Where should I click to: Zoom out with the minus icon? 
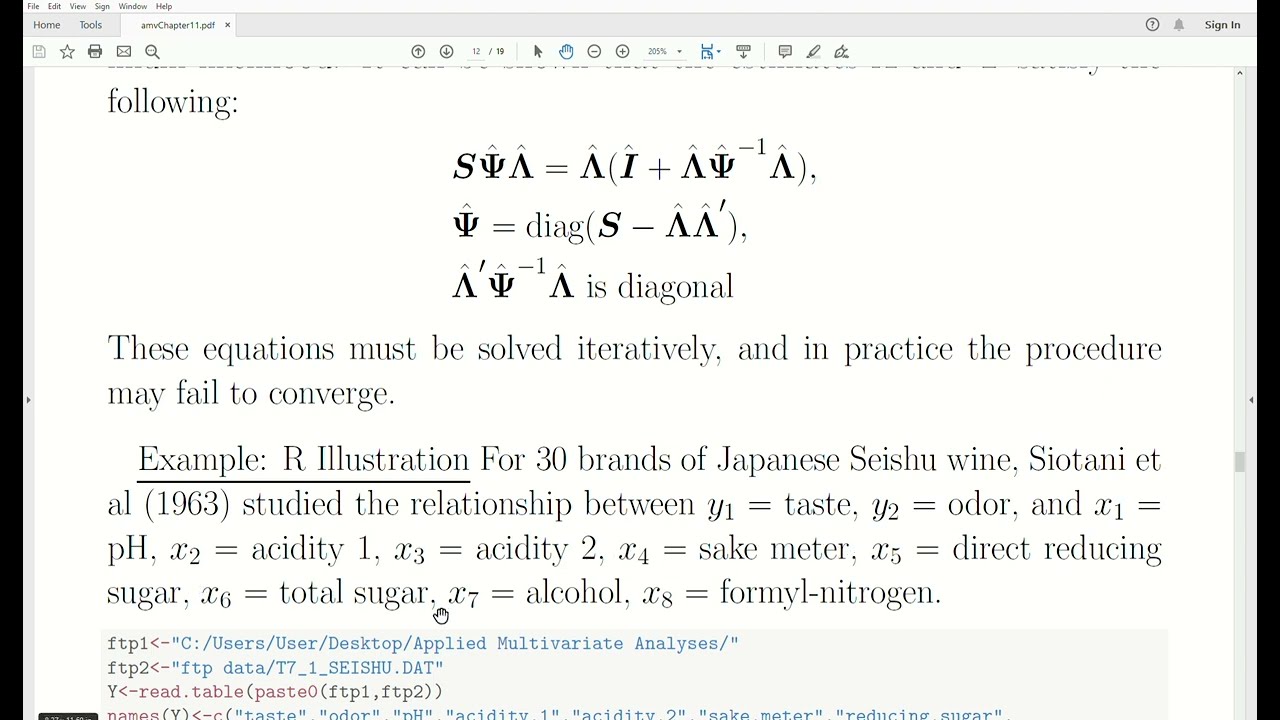pyautogui.click(x=594, y=52)
